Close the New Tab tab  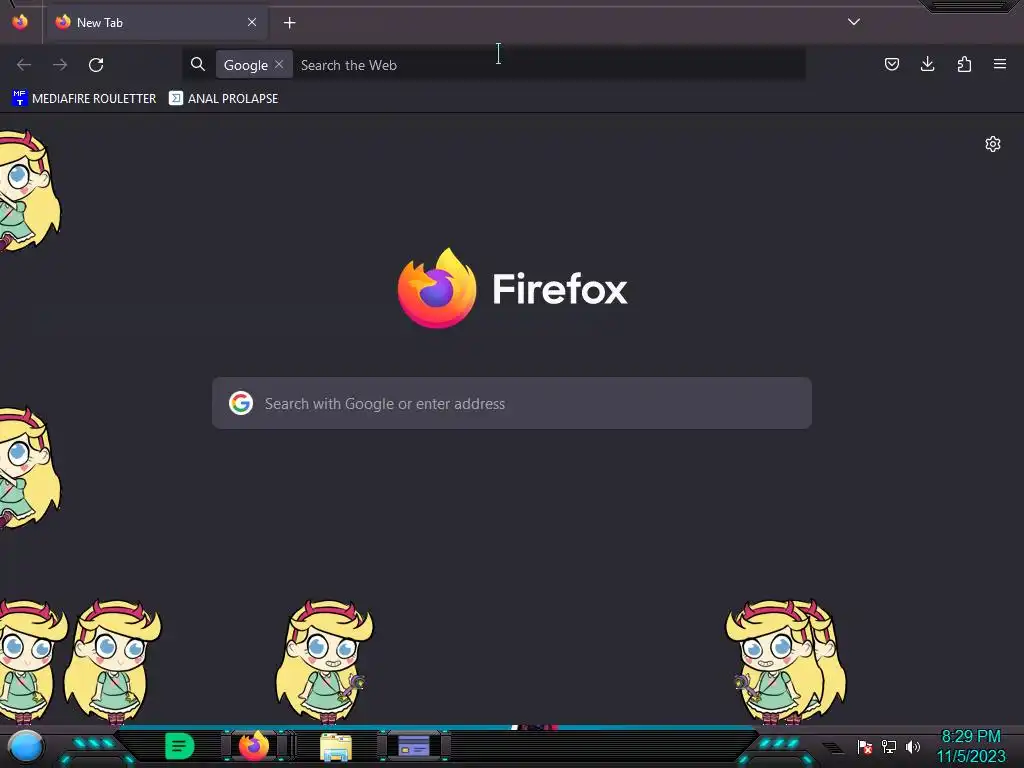coord(252,22)
